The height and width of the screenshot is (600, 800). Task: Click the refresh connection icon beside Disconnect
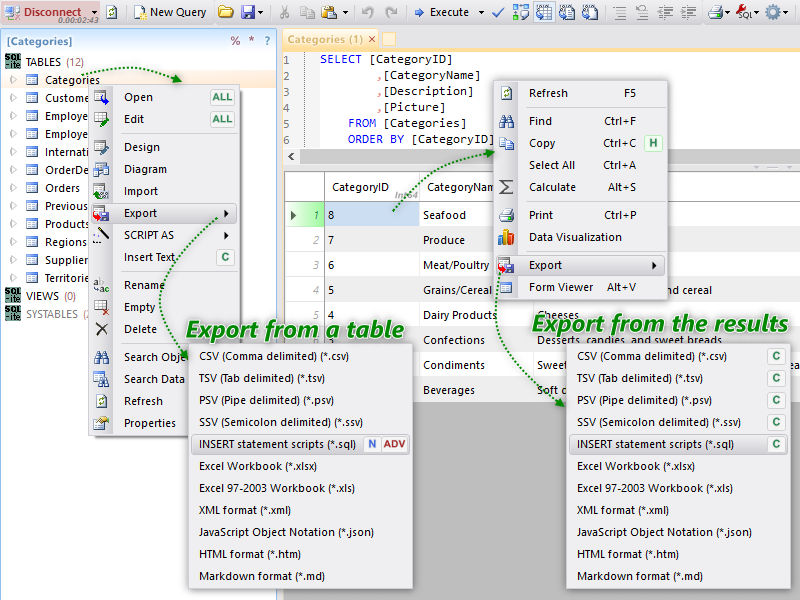tap(111, 12)
